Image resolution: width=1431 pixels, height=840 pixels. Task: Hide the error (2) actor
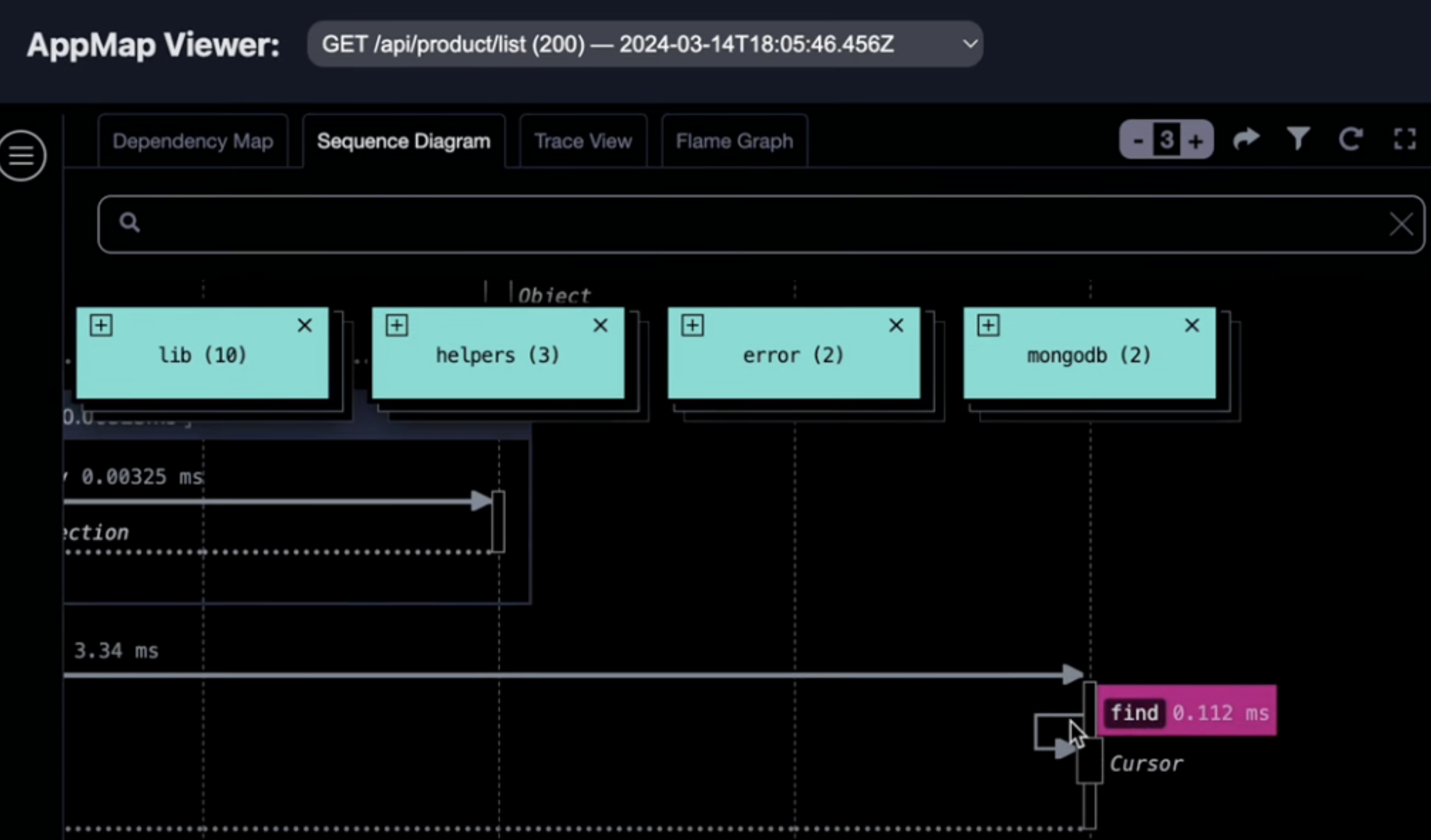(896, 326)
